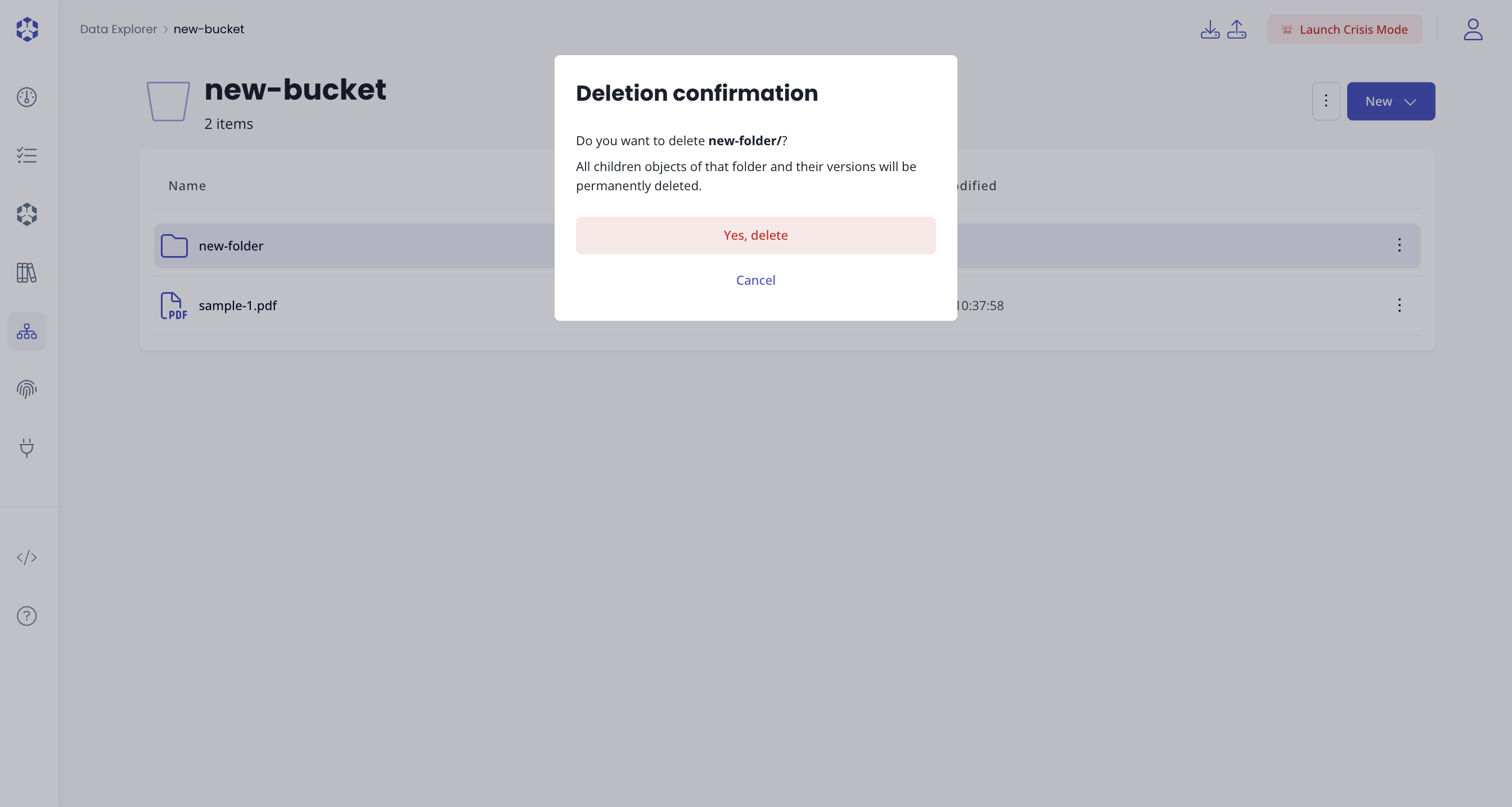
Task: Select the plug connectors icon in sidebar
Action: click(x=26, y=449)
